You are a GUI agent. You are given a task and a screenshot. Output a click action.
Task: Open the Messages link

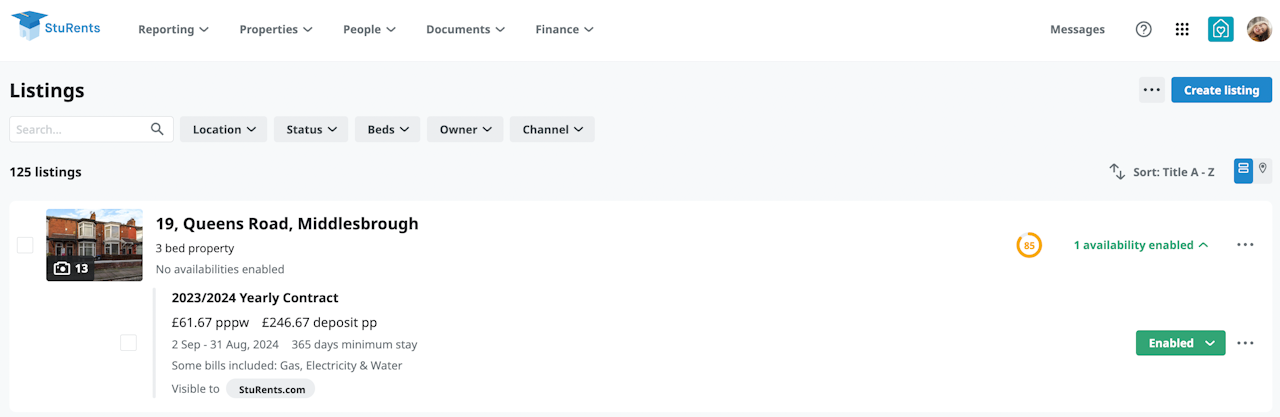(x=1077, y=30)
